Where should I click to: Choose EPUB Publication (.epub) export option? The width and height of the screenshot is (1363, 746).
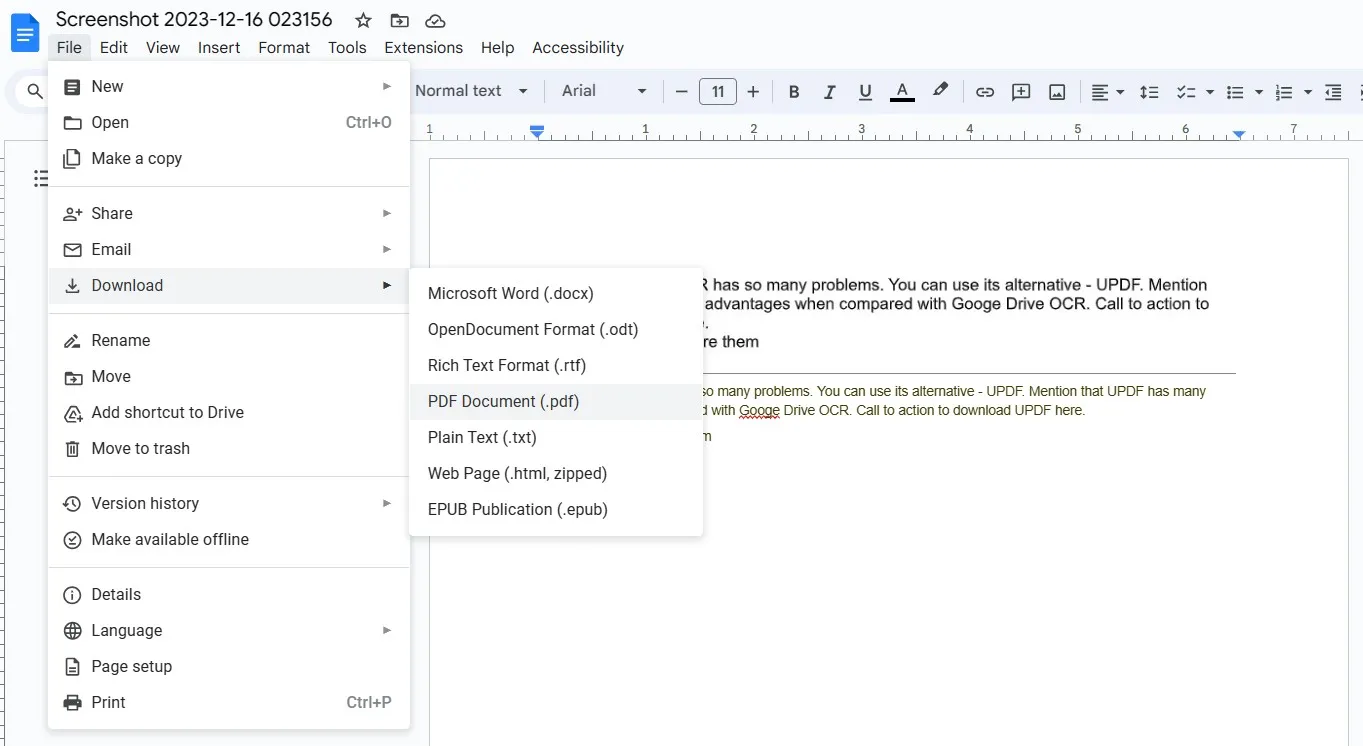point(517,509)
